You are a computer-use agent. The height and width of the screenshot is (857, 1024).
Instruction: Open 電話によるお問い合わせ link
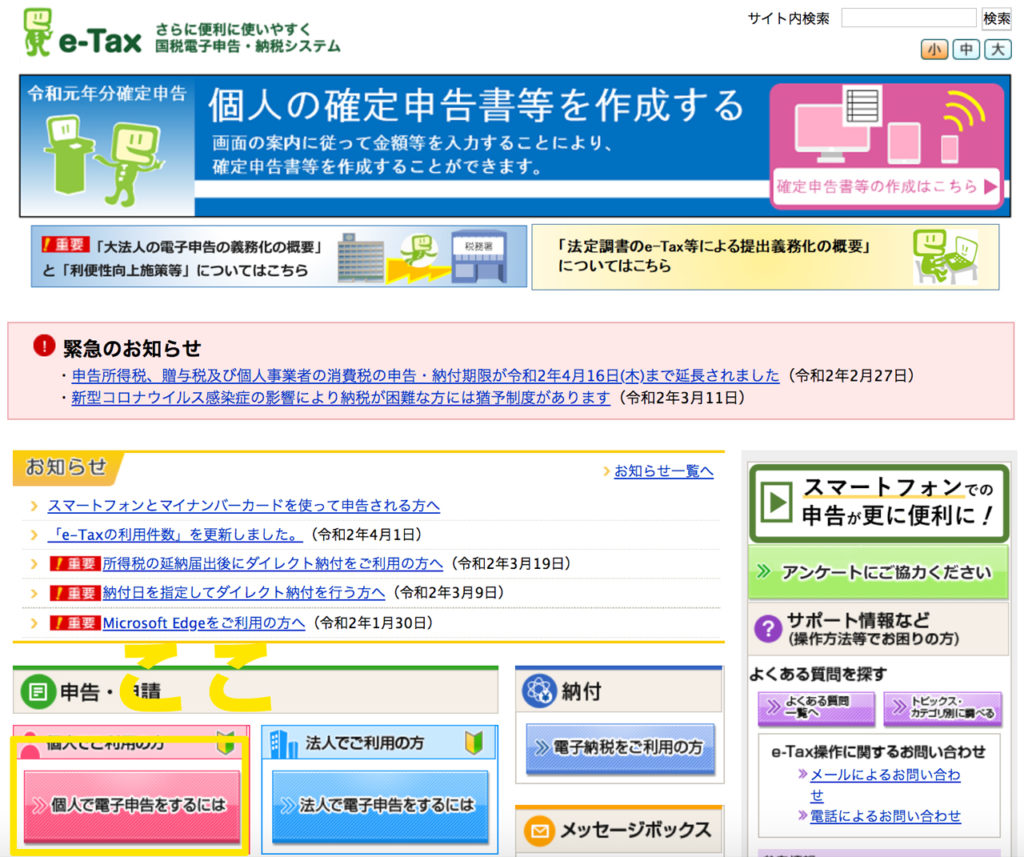click(885, 816)
